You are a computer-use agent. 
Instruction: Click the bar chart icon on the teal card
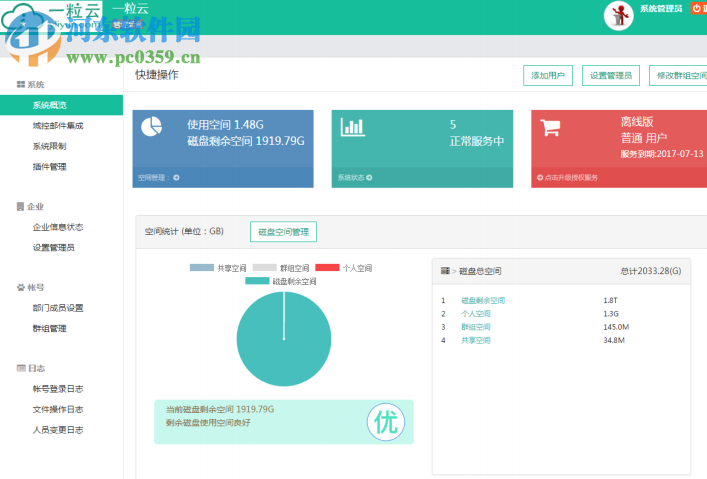click(x=353, y=127)
